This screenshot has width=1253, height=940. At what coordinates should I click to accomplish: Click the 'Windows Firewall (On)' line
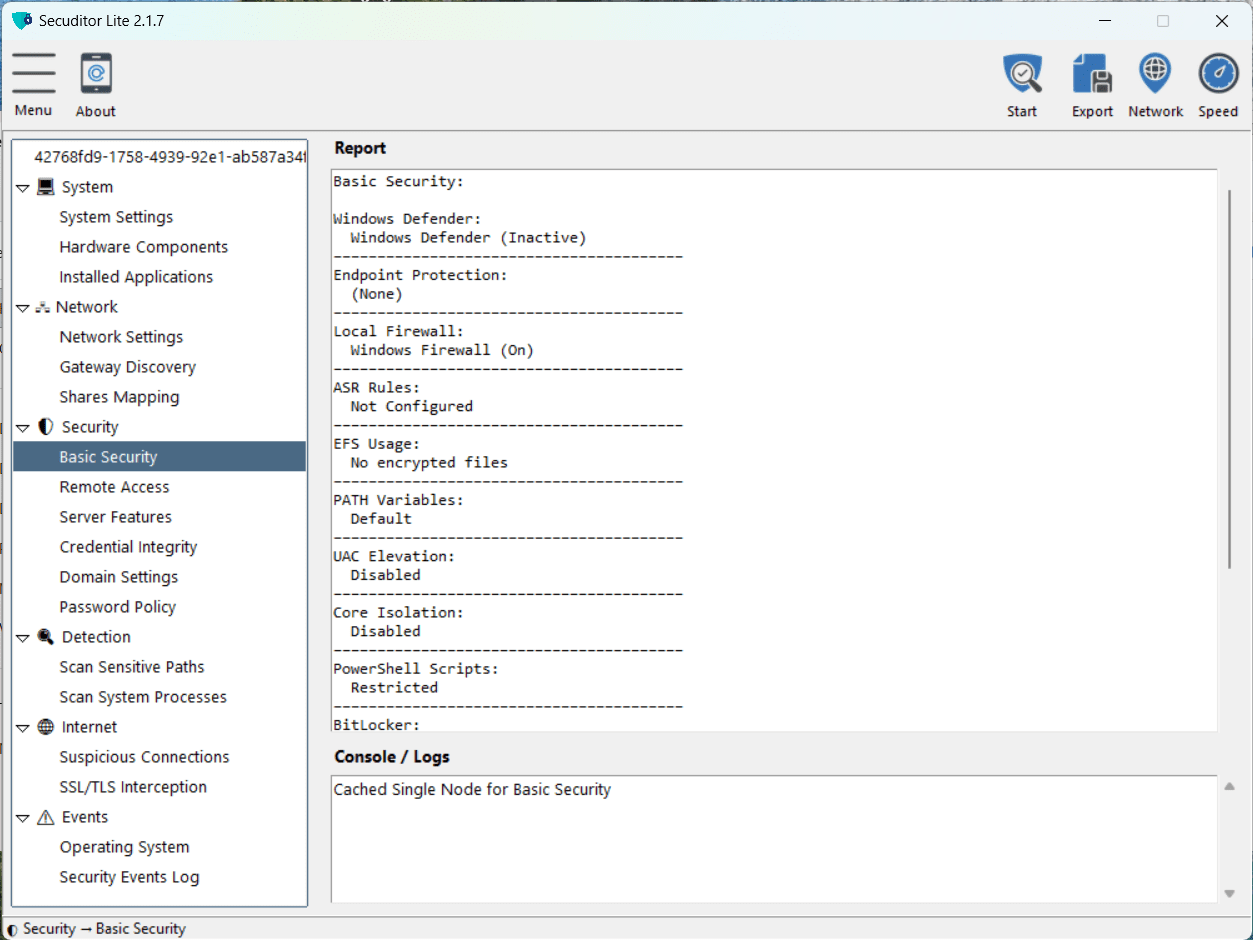point(442,350)
